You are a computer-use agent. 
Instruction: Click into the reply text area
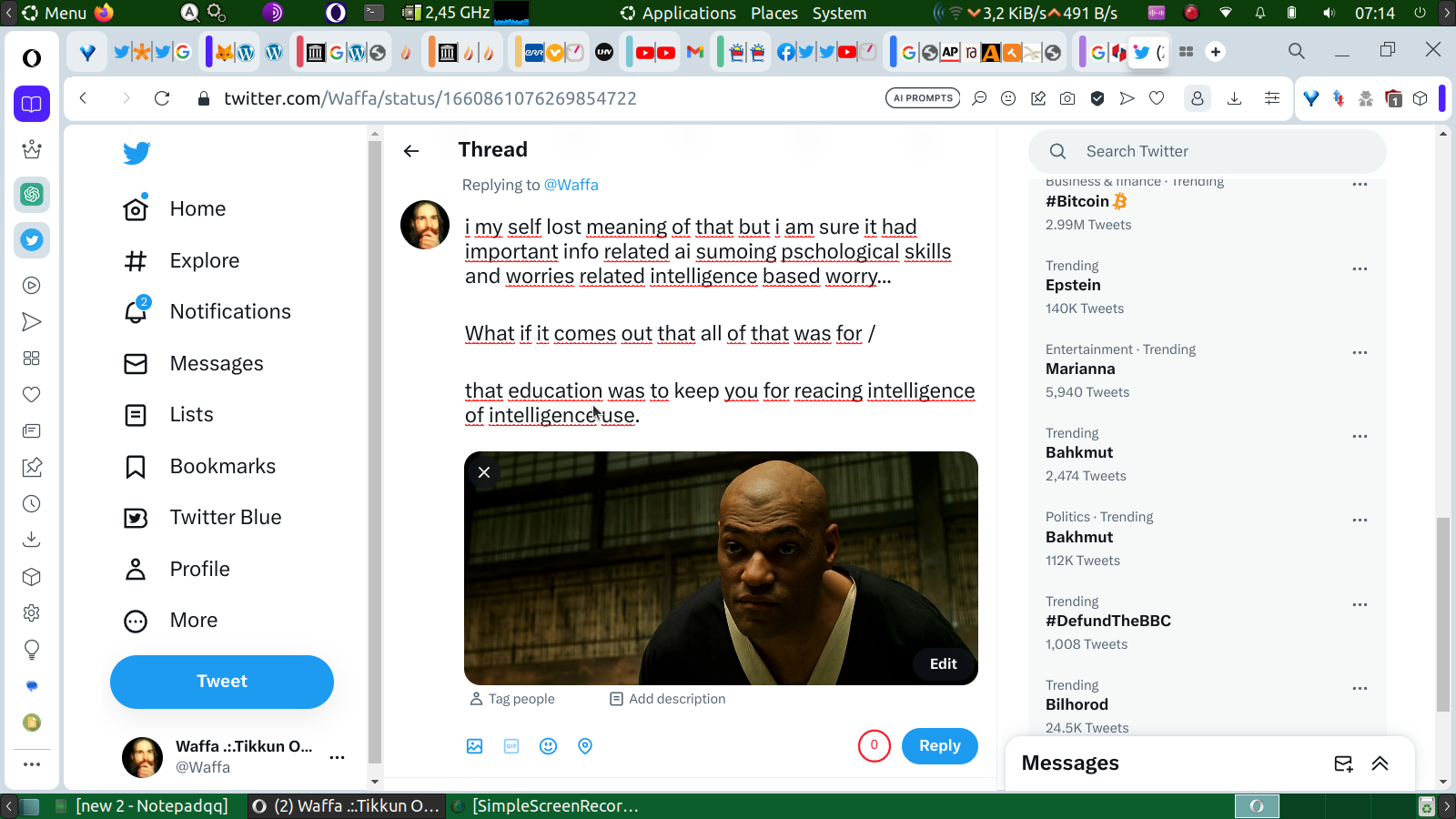(721, 320)
